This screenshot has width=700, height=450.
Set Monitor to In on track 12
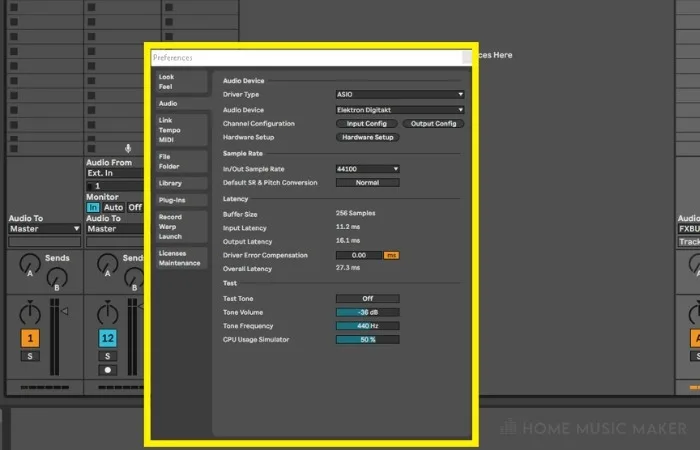pyautogui.click(x=93, y=208)
